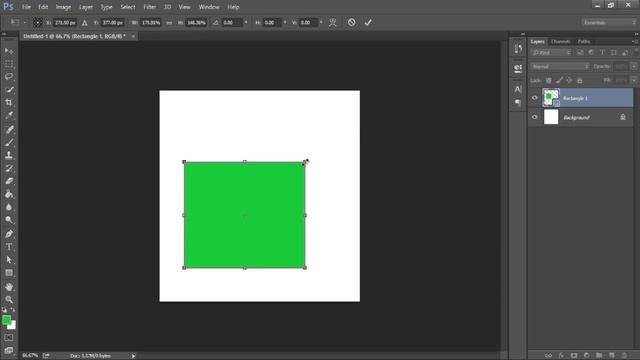This screenshot has width=640, height=360.
Task: Select the Spot Healing Brush tool
Action: (9, 130)
